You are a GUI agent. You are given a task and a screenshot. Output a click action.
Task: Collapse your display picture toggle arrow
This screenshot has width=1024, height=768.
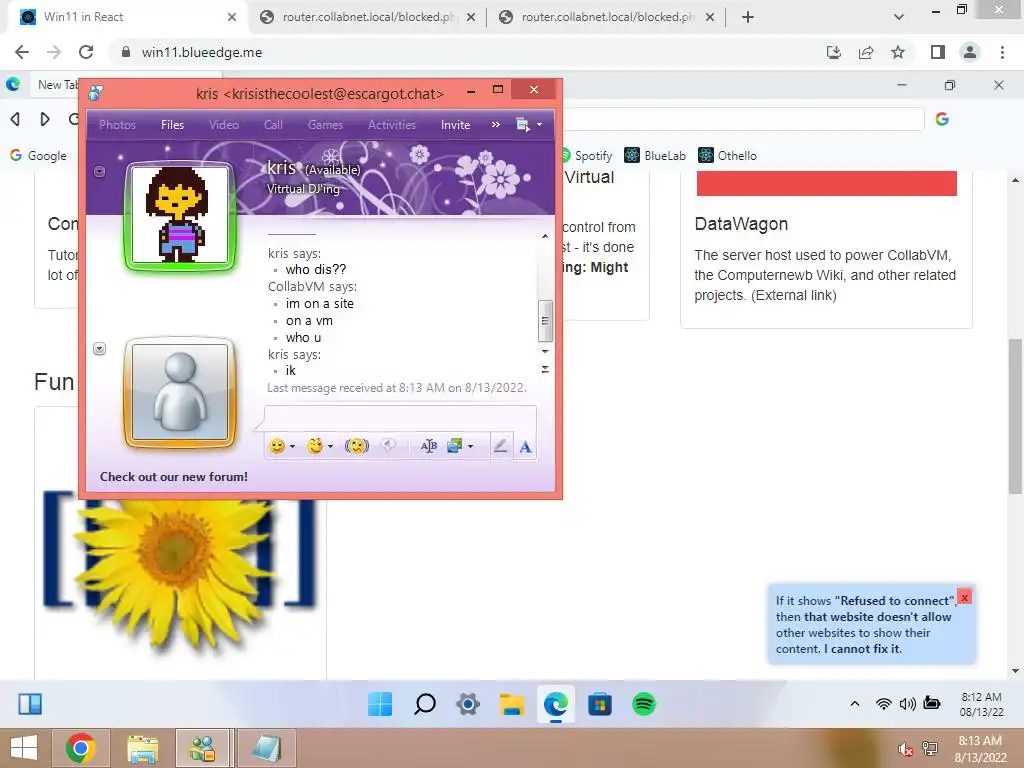click(x=99, y=349)
